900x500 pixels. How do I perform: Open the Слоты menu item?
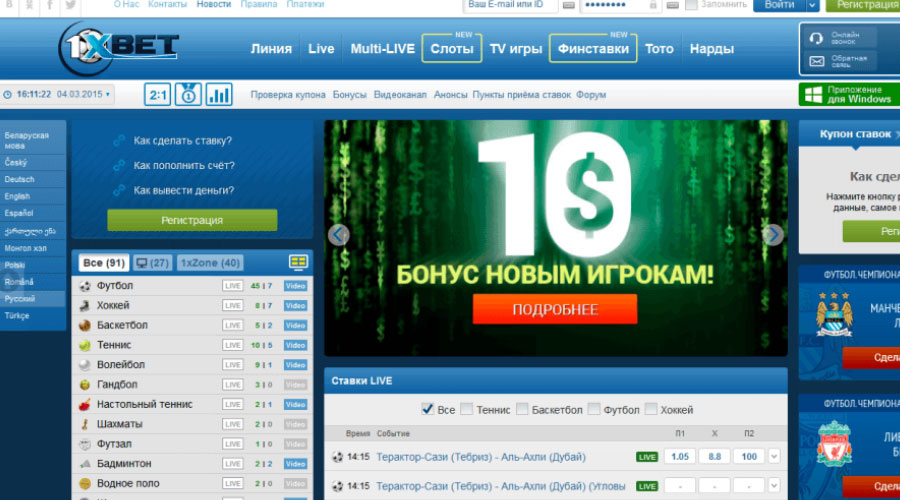tap(451, 48)
